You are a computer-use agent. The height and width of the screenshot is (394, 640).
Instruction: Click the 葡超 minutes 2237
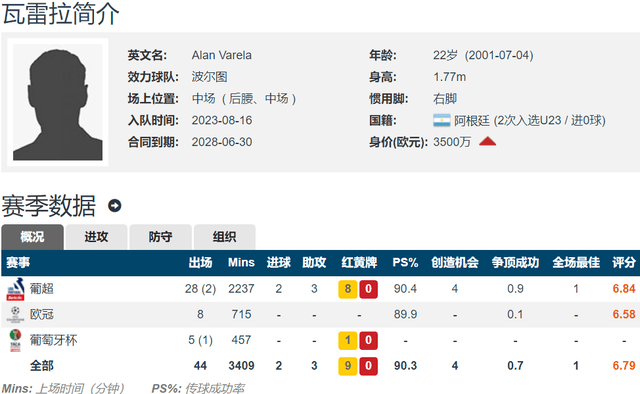tap(241, 289)
